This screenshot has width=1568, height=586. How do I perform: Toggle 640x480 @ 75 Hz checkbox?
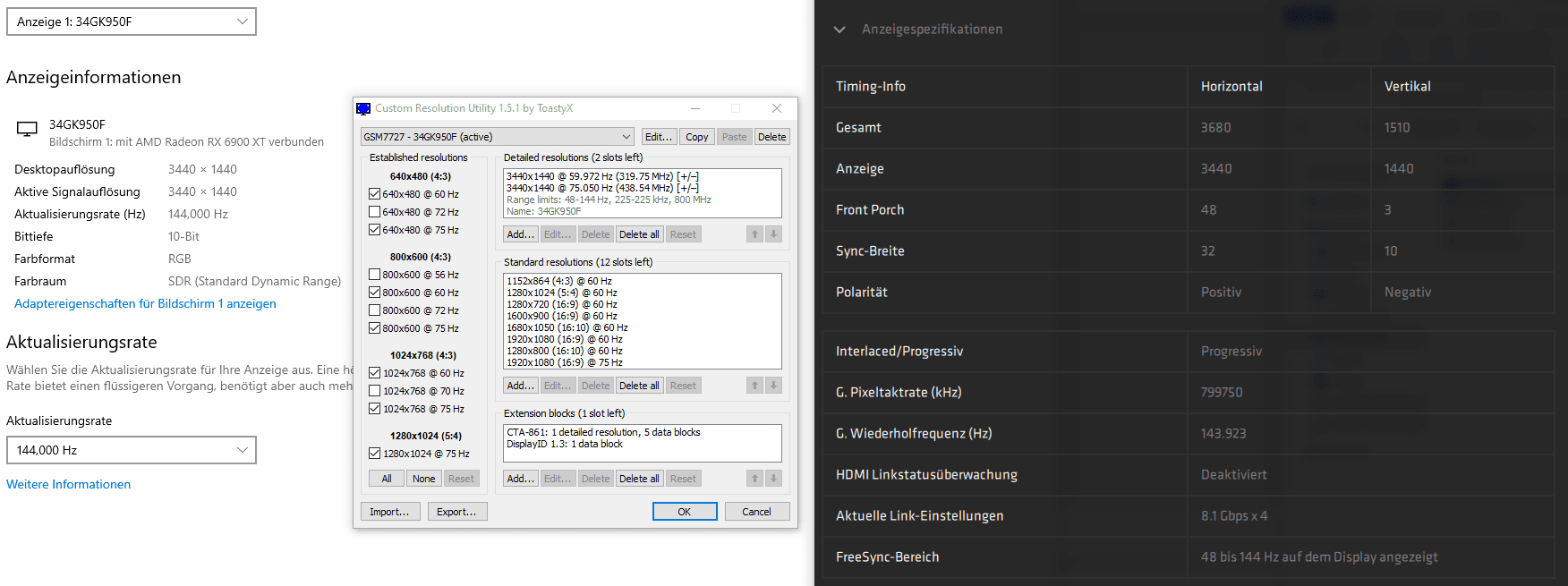375,230
